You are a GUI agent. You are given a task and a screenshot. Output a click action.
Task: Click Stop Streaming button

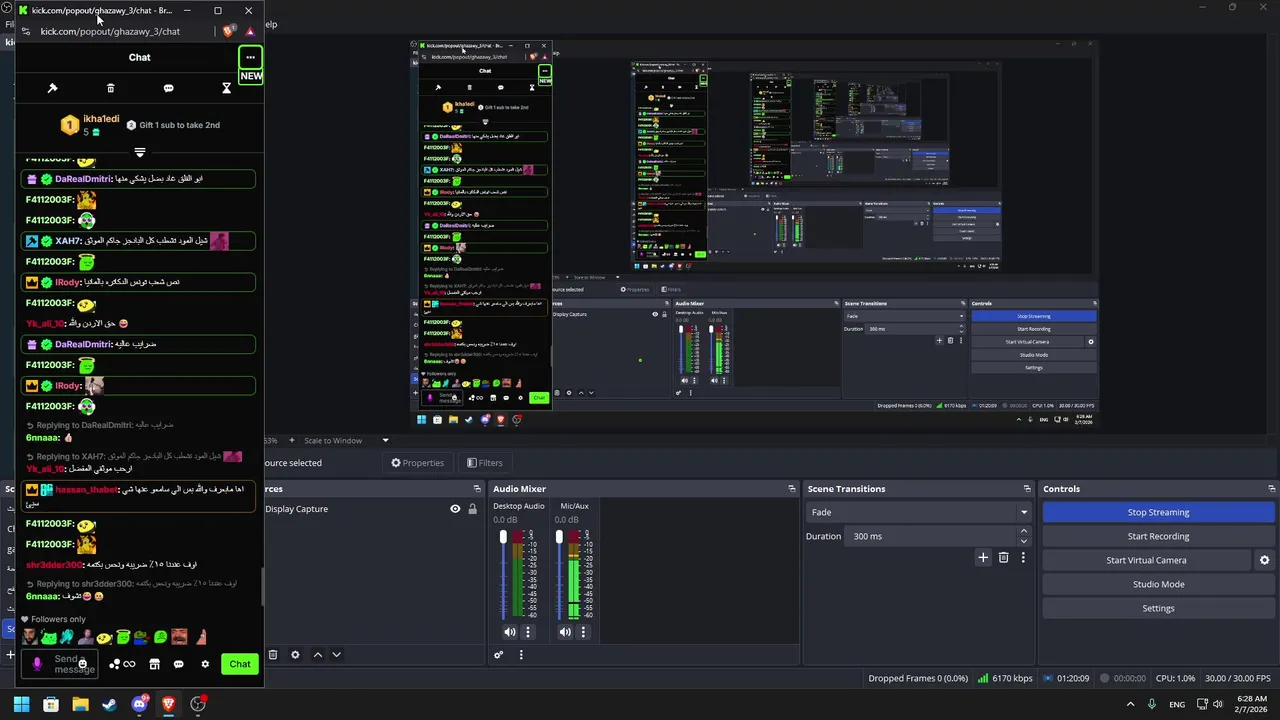(1158, 512)
